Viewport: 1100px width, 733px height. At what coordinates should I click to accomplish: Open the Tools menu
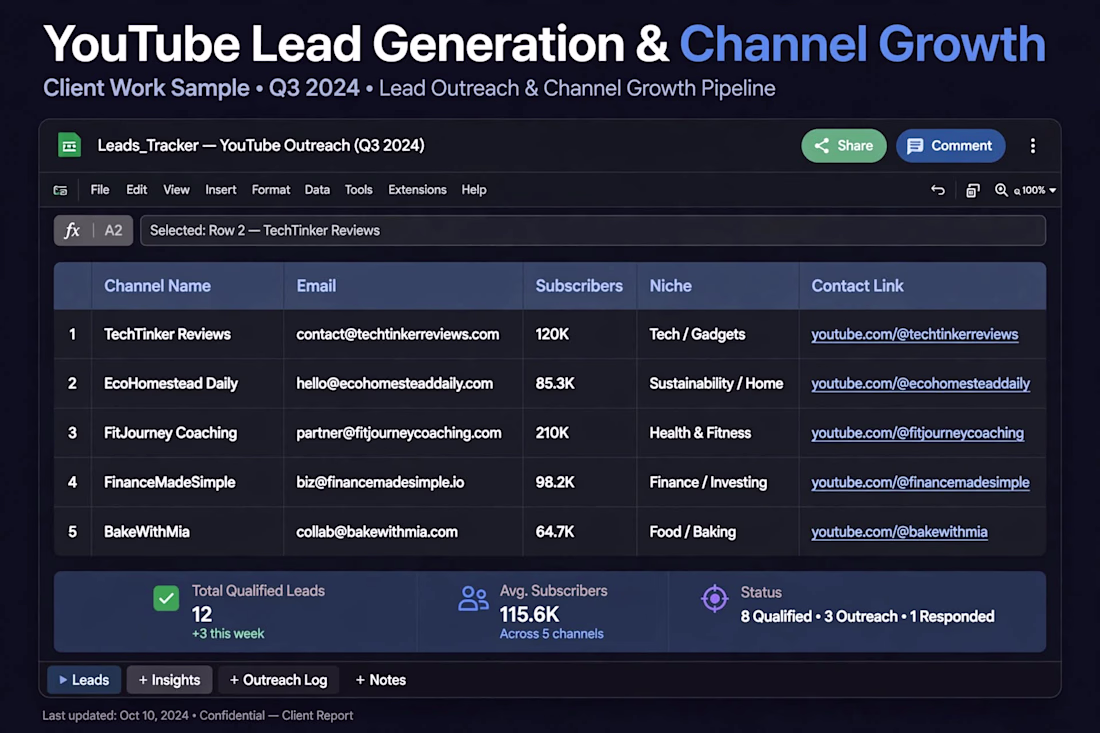click(x=358, y=190)
